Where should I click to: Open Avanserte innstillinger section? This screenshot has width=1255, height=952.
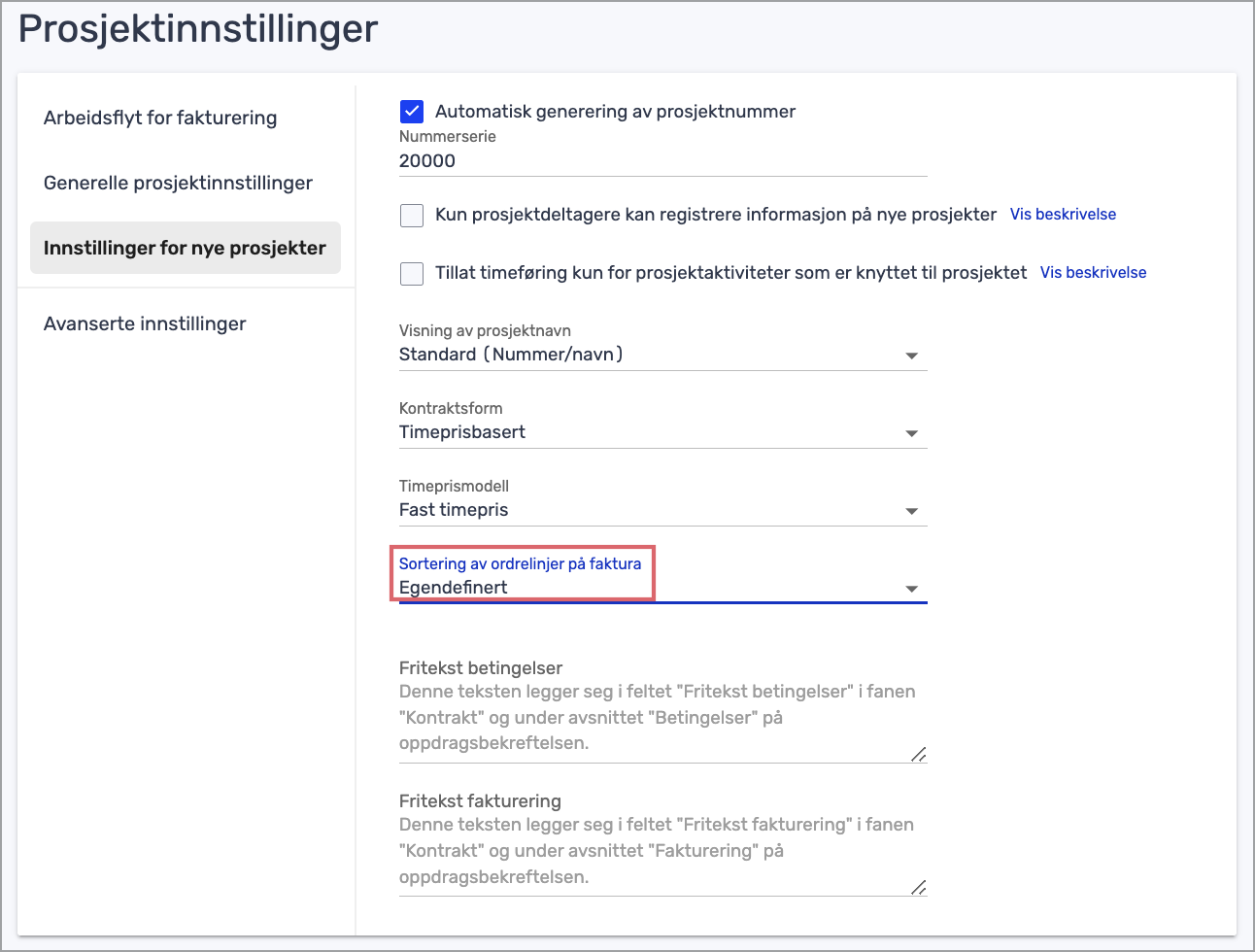pos(145,323)
